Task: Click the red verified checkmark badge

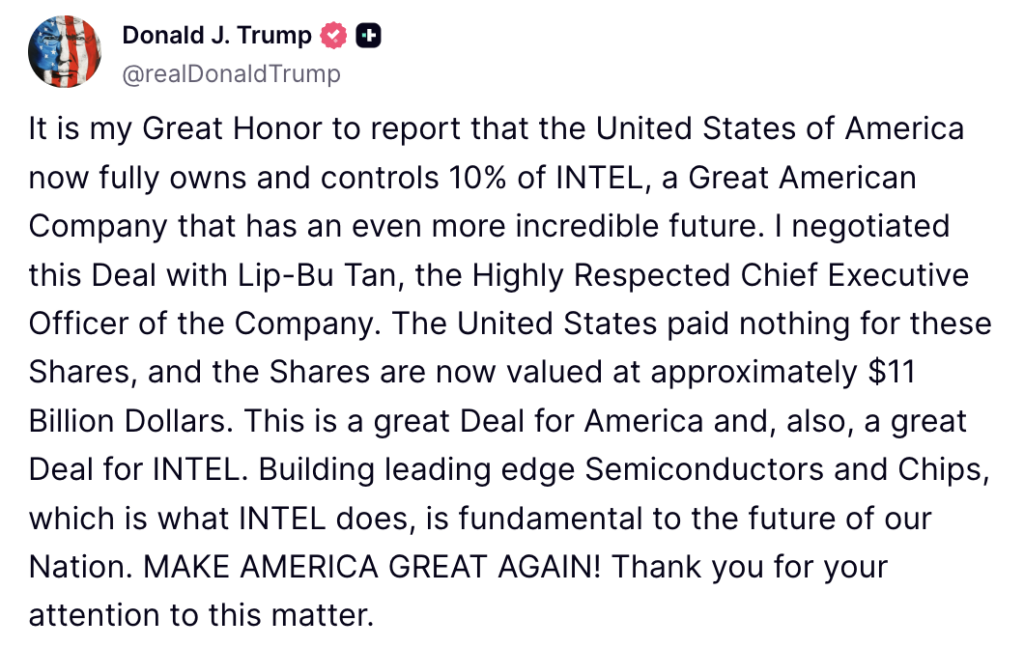Action: [x=333, y=35]
